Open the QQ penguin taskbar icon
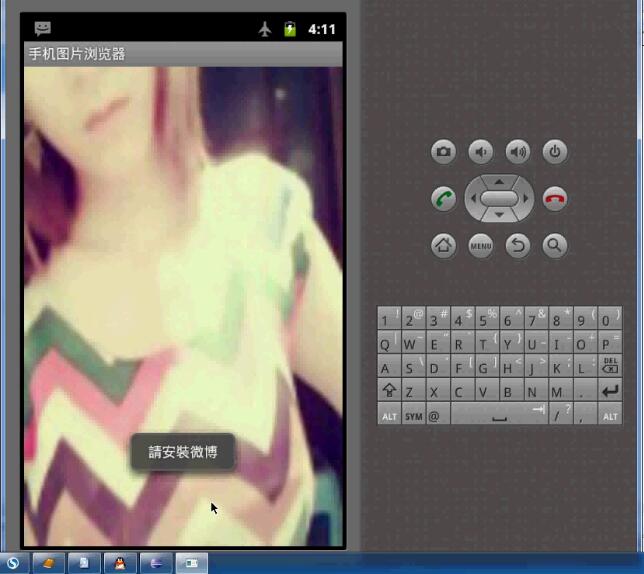Image resolution: width=644 pixels, height=574 pixels. pyautogui.click(x=120, y=563)
